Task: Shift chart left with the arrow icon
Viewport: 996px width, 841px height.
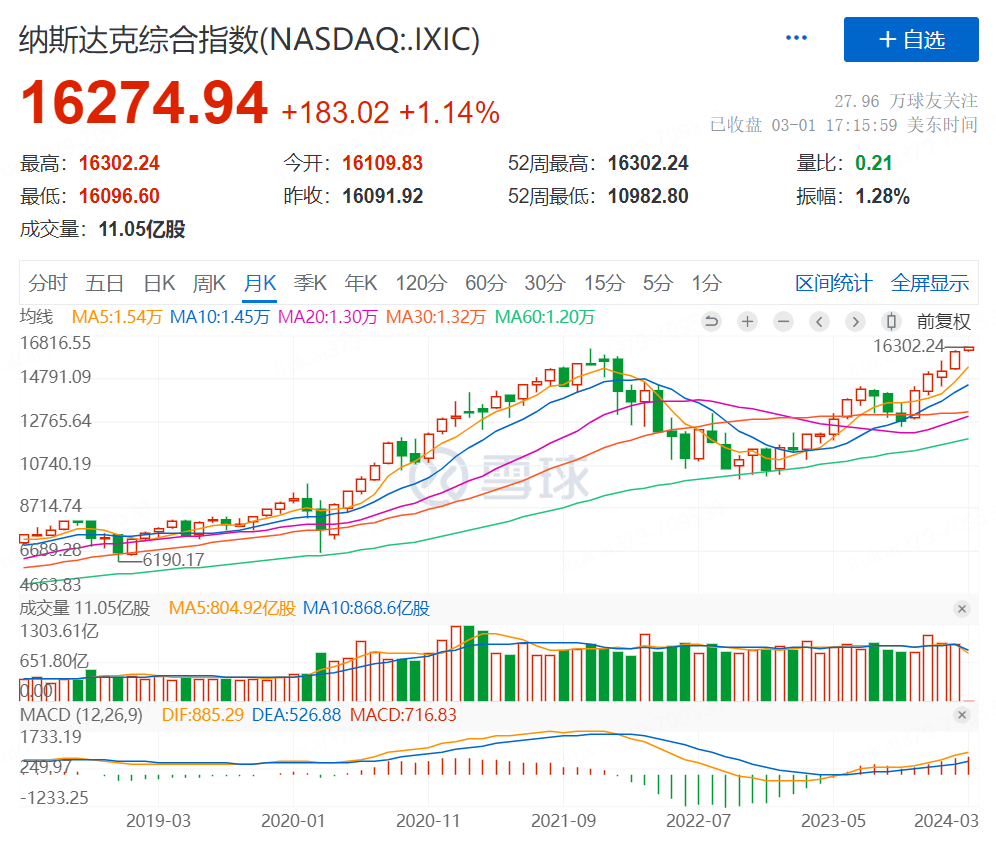Action: [x=820, y=321]
